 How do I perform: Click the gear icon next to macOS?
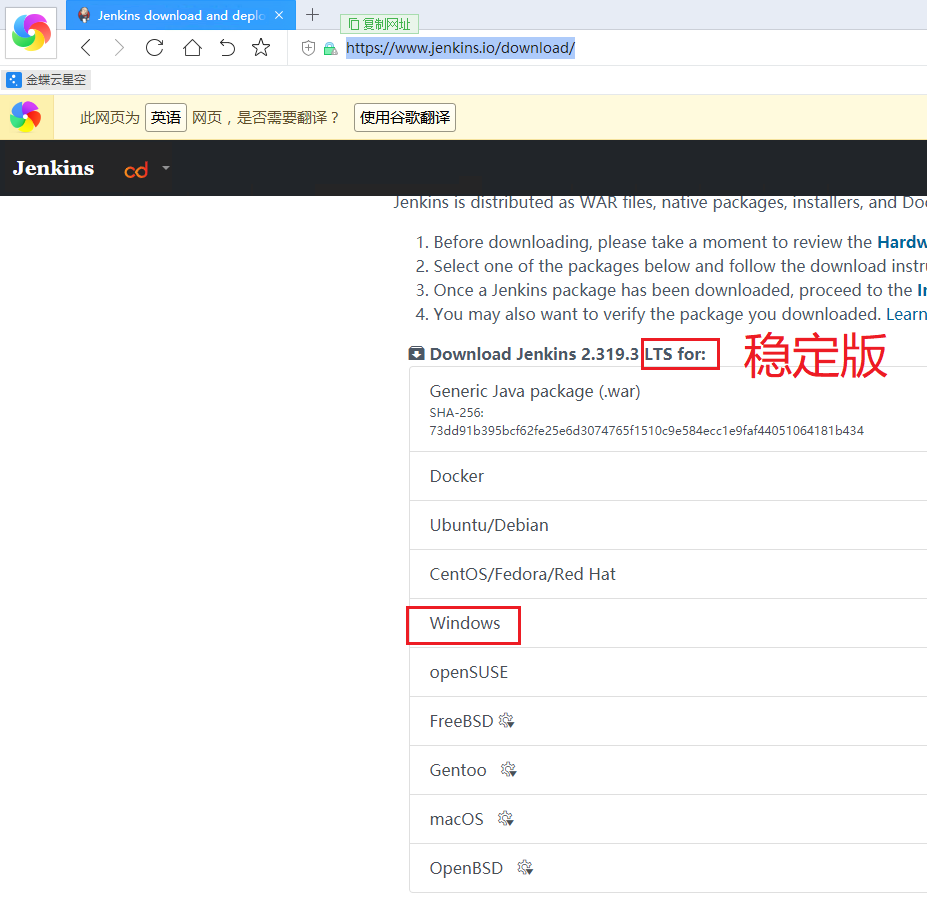click(x=505, y=819)
